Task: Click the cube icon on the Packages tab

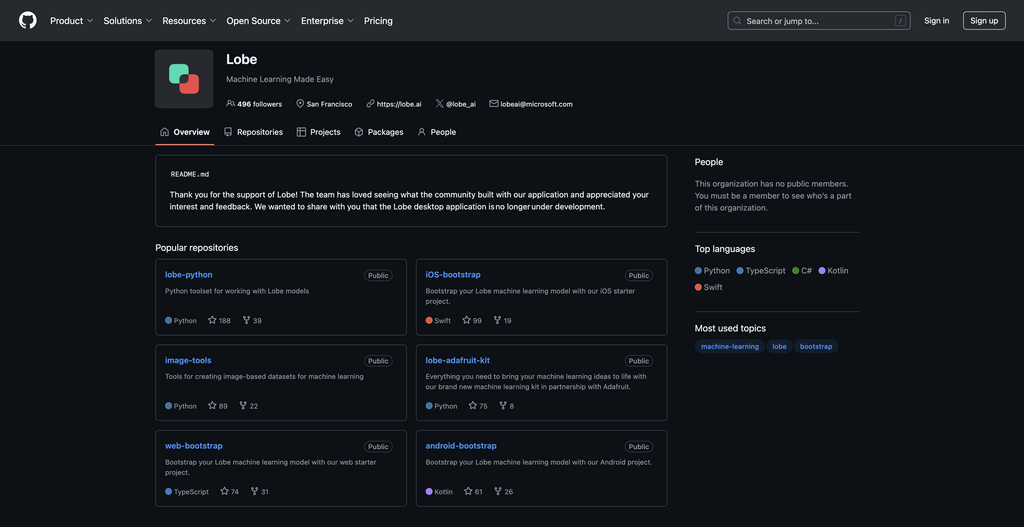Action: tap(359, 132)
